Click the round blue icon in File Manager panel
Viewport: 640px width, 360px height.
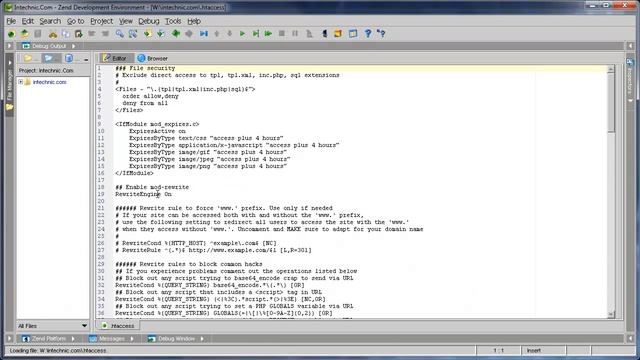pyautogui.click(x=69, y=58)
